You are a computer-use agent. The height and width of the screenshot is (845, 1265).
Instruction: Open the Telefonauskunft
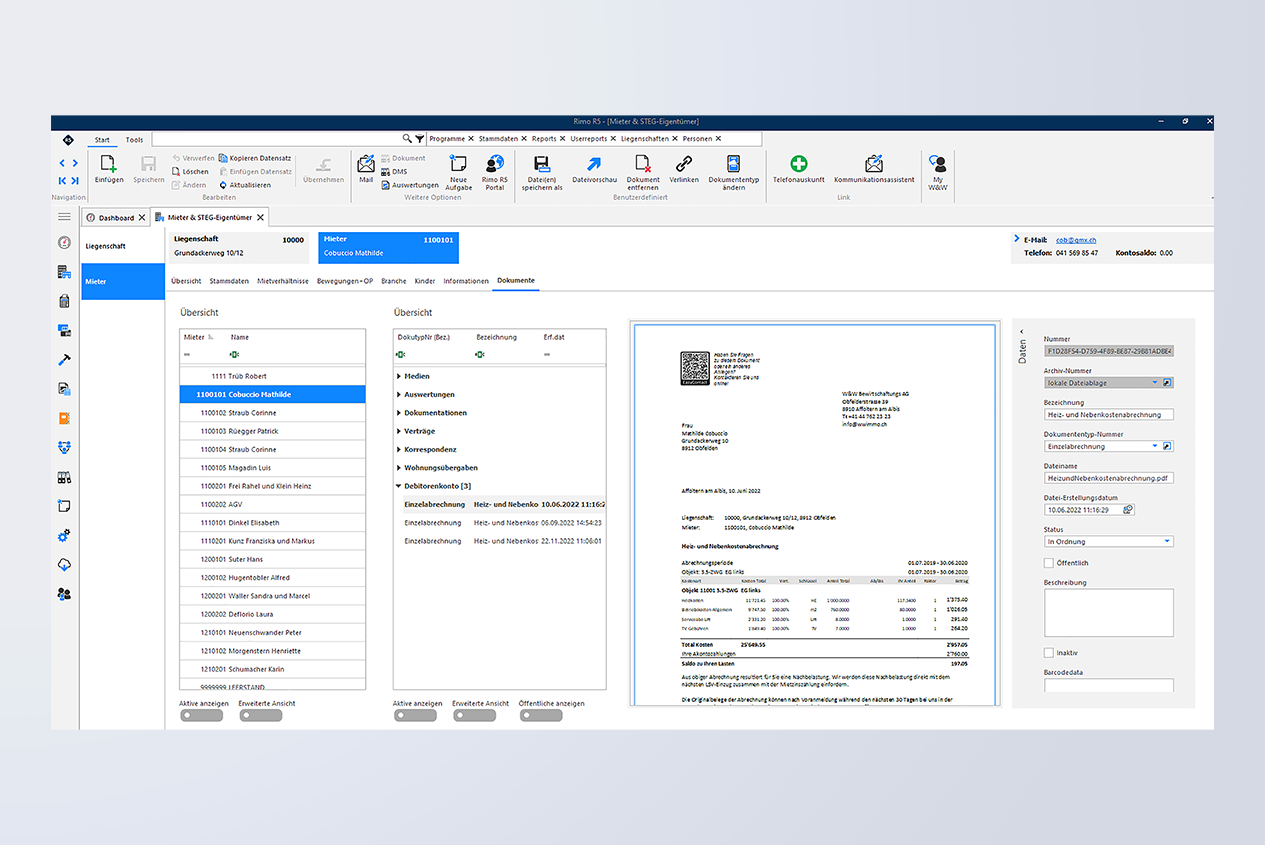pos(798,168)
